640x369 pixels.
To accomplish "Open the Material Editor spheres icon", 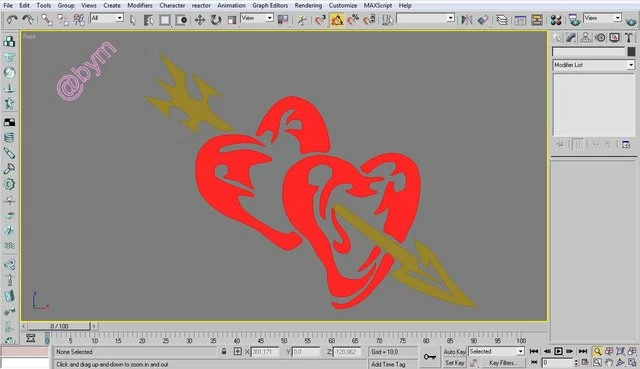I will tap(556, 20).
